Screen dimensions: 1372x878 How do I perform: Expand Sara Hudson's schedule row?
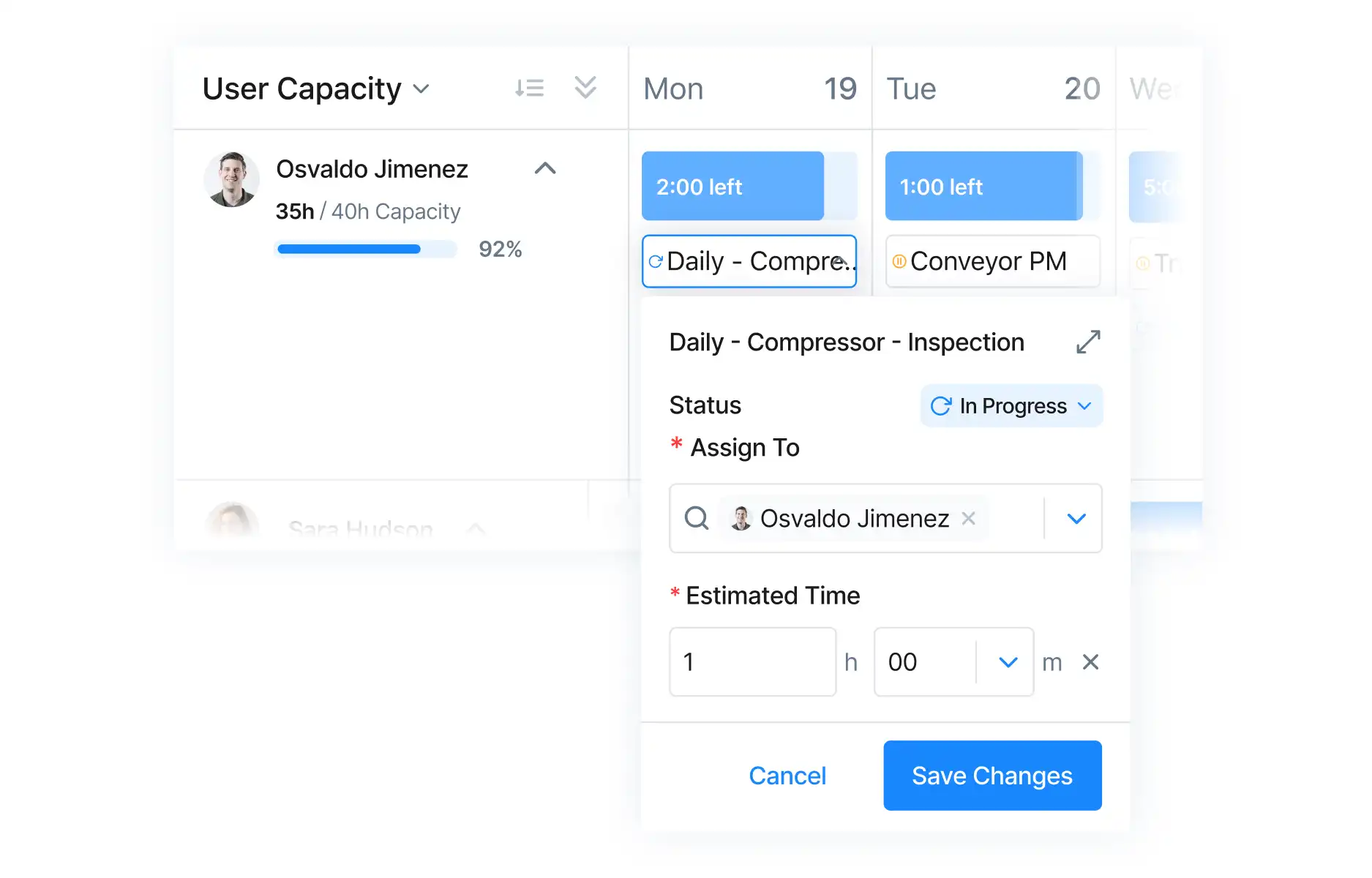(x=475, y=528)
